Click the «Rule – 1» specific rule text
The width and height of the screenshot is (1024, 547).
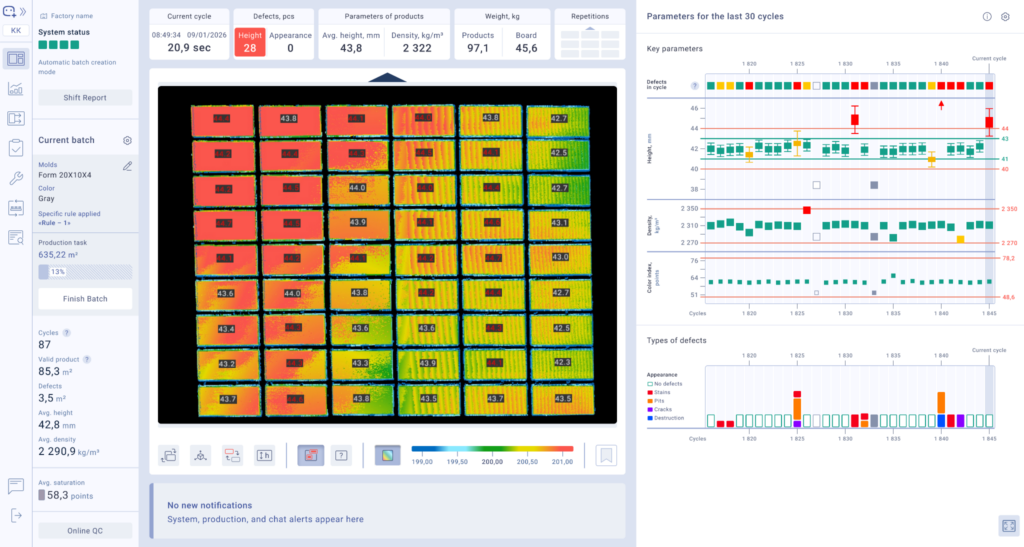[54, 223]
